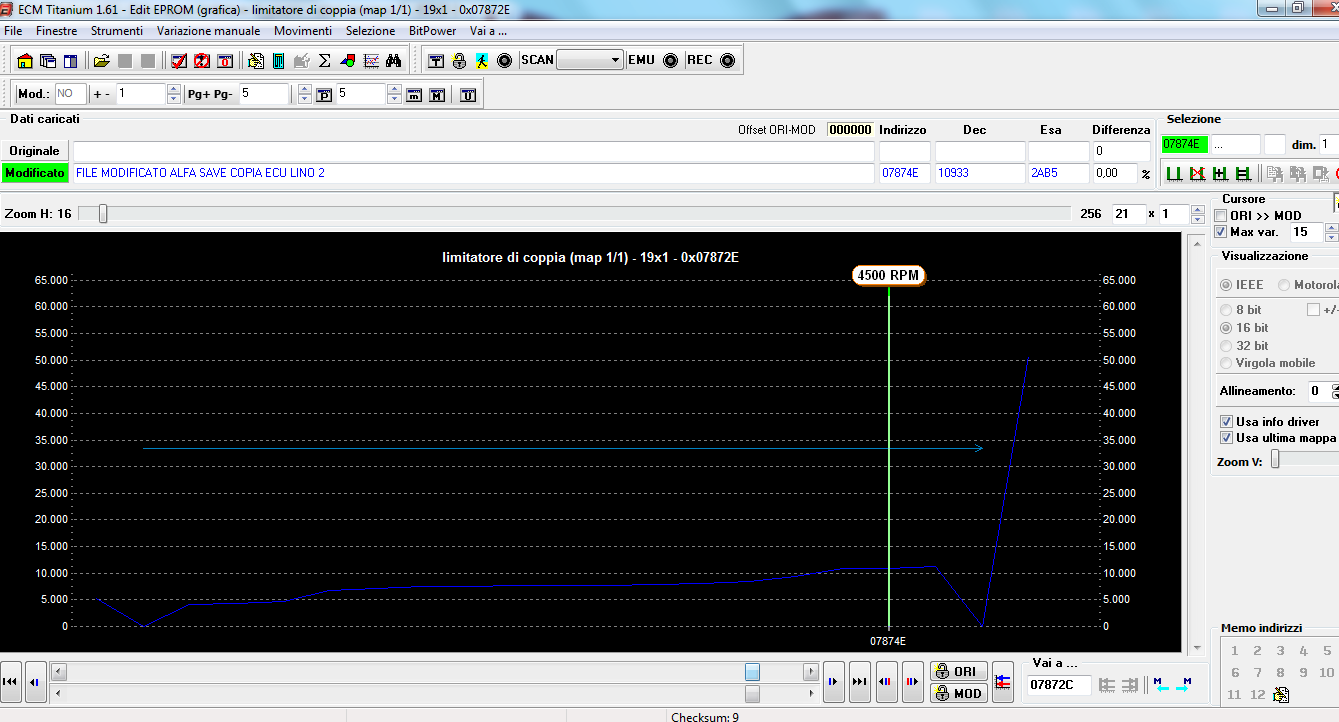The image size is (1339, 722).
Task: Increase the Max var. value with up arrow
Action: pos(1331,227)
